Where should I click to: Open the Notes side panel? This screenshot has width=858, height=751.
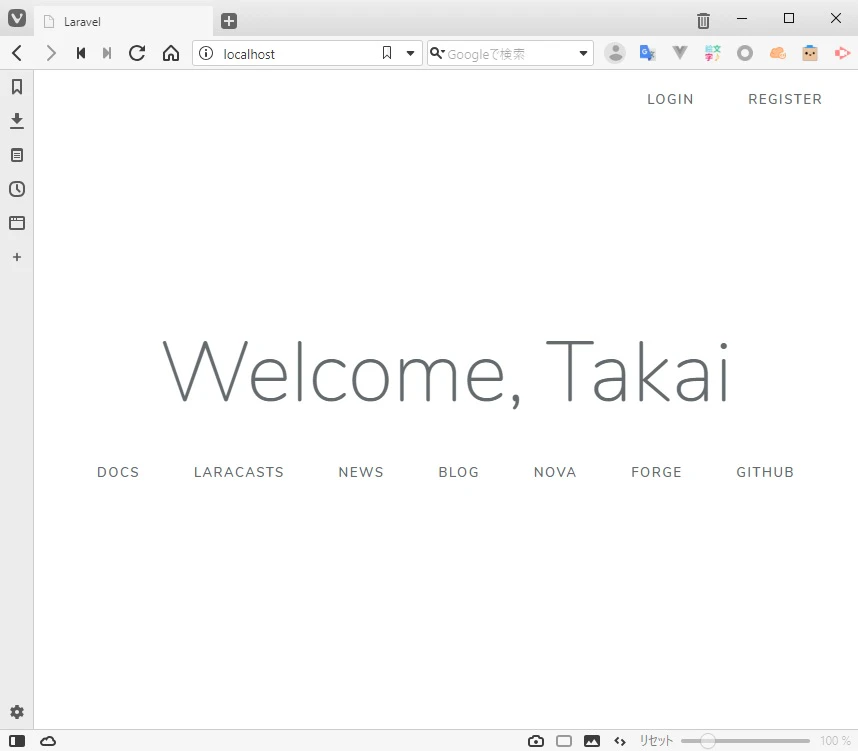[17, 155]
